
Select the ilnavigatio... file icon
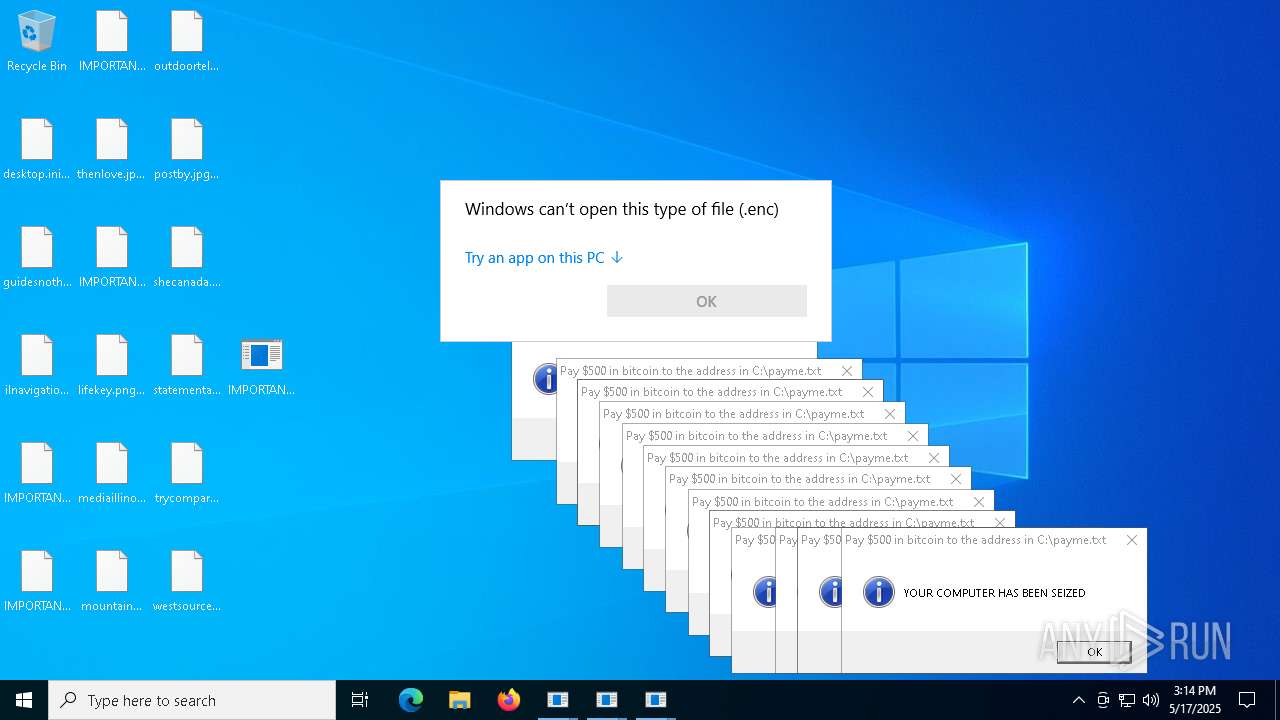pos(37,366)
